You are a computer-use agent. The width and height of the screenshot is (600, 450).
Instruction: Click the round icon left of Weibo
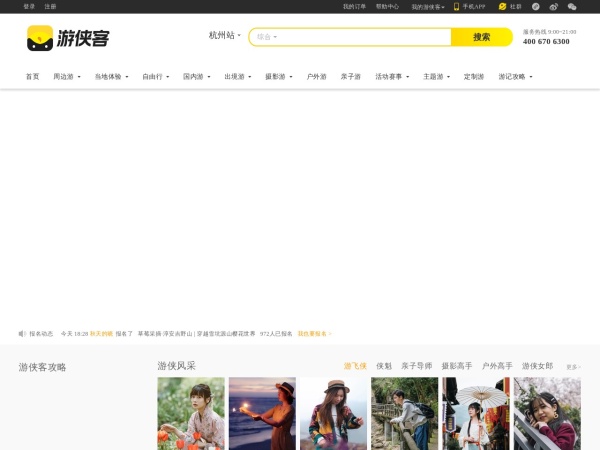[x=535, y=6]
